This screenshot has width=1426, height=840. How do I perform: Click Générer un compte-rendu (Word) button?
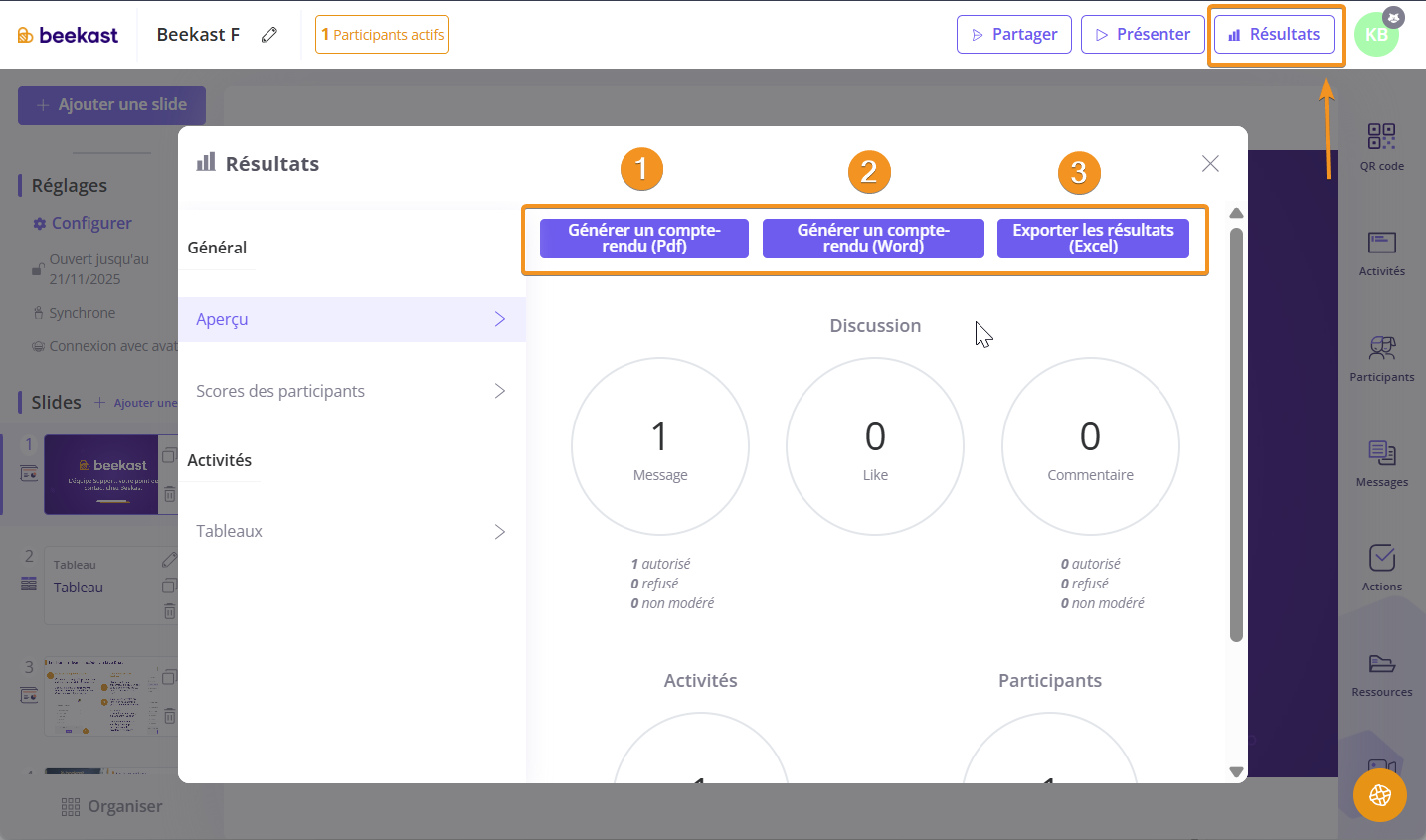pos(873,239)
